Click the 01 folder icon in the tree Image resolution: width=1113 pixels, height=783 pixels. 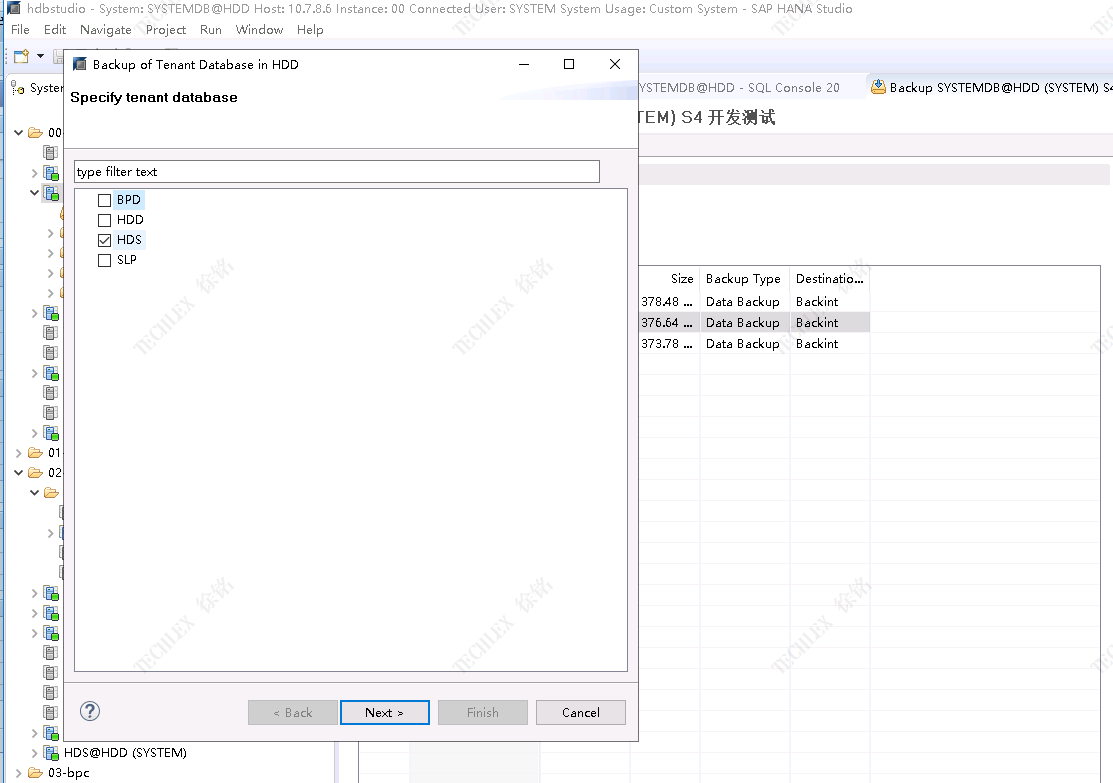[x=35, y=453]
